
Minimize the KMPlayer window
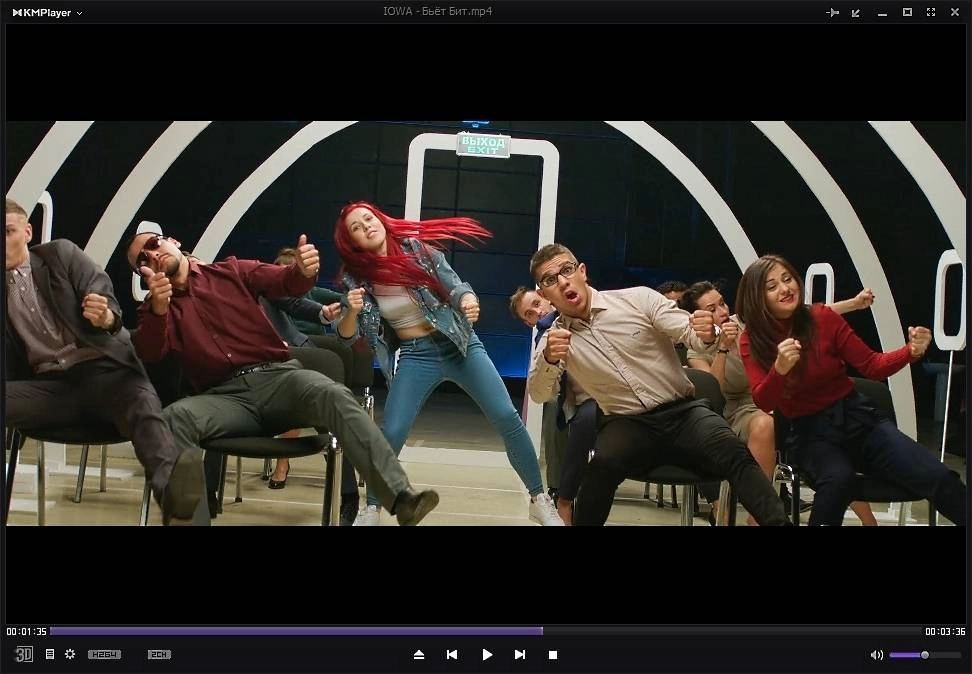882,13
